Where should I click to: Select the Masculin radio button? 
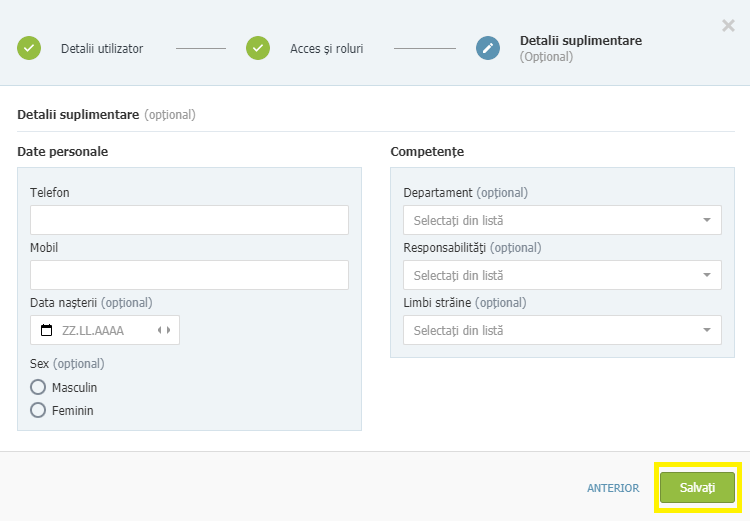click(x=38, y=387)
